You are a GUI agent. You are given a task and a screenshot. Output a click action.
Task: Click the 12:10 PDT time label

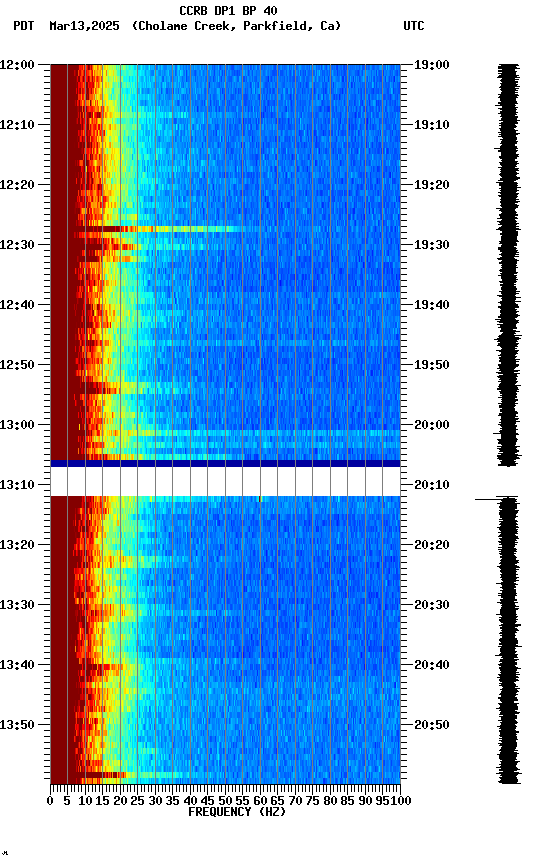pos(17,125)
